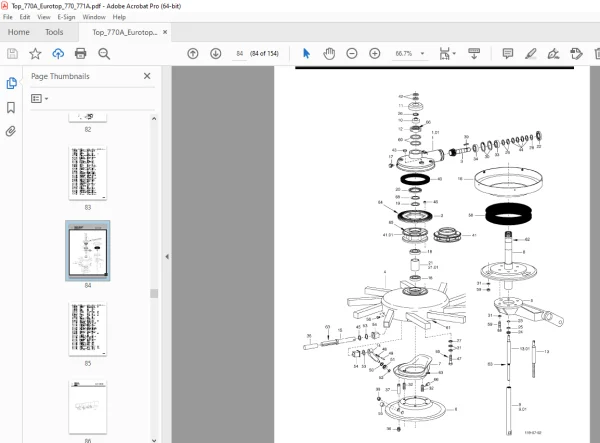Zoom out with minus button
Viewport: 600px width, 443px height.
click(352, 54)
